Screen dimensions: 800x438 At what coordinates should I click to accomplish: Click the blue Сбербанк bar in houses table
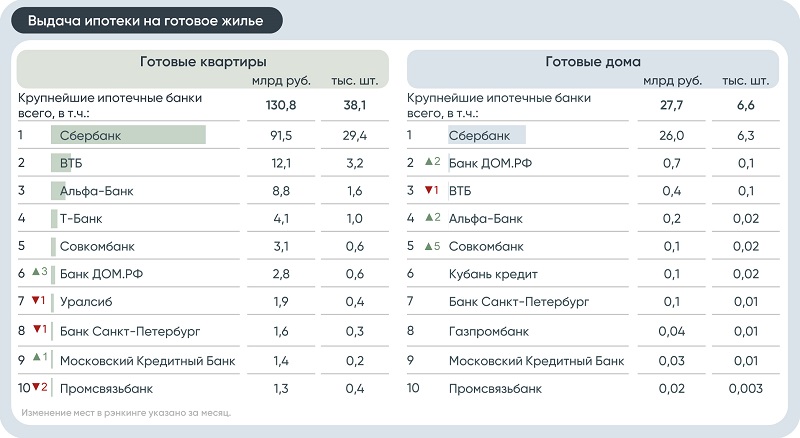(x=487, y=135)
